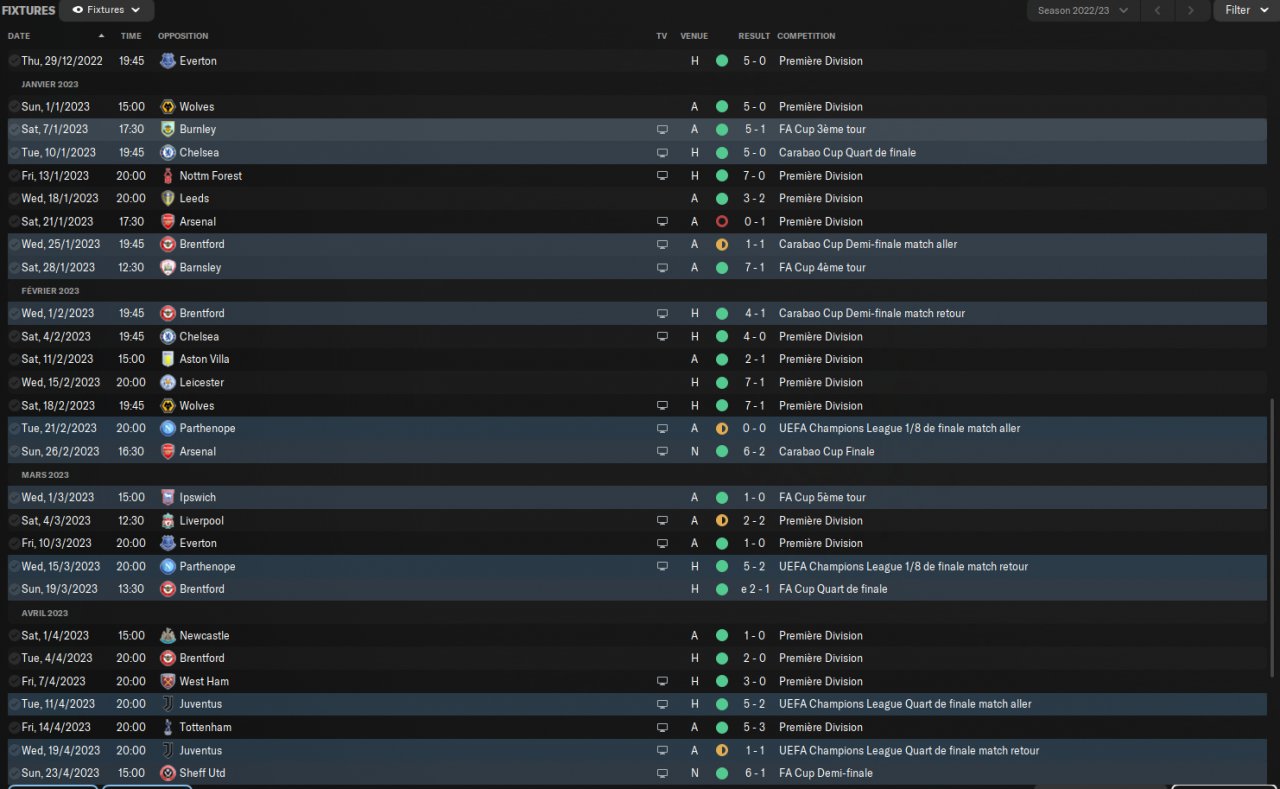Go to the next season with right arrow
This screenshot has width=1280, height=789.
click(1190, 10)
